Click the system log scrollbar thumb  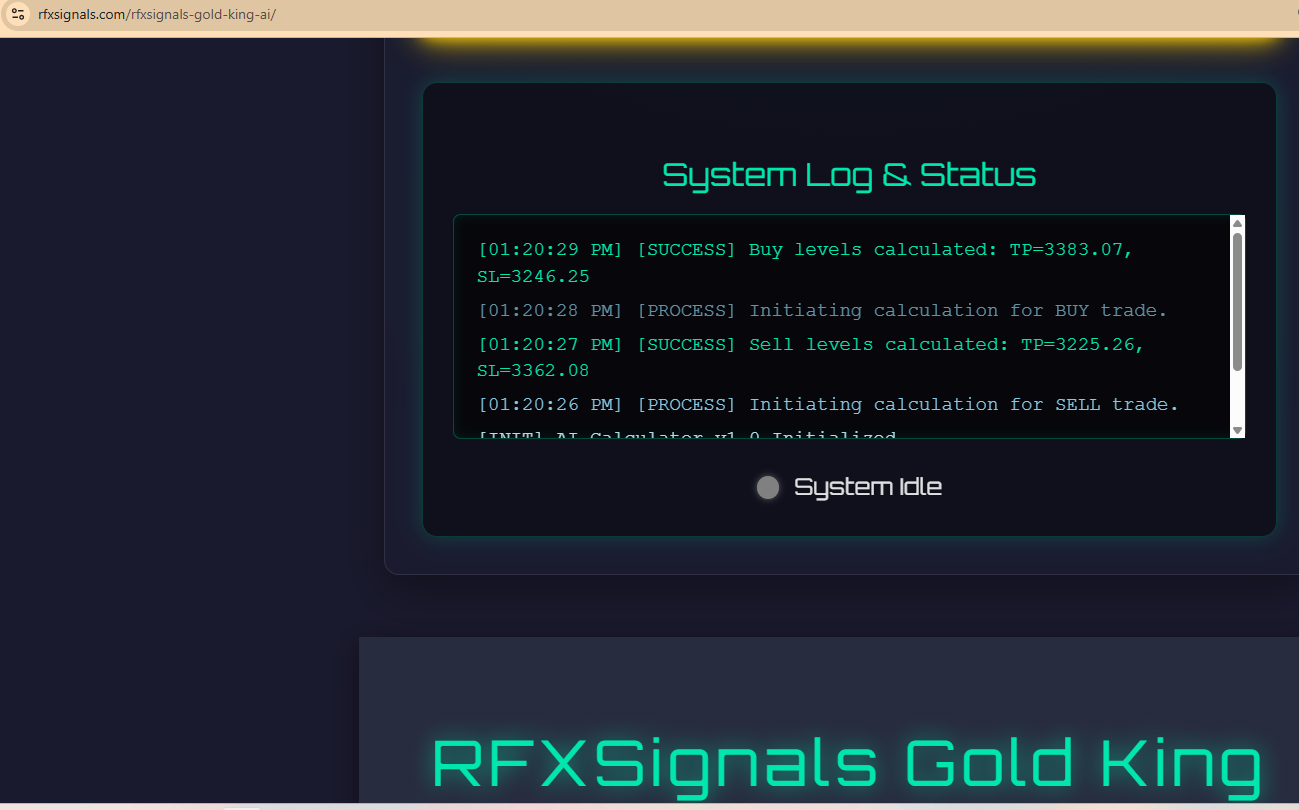pyautogui.click(x=1237, y=302)
